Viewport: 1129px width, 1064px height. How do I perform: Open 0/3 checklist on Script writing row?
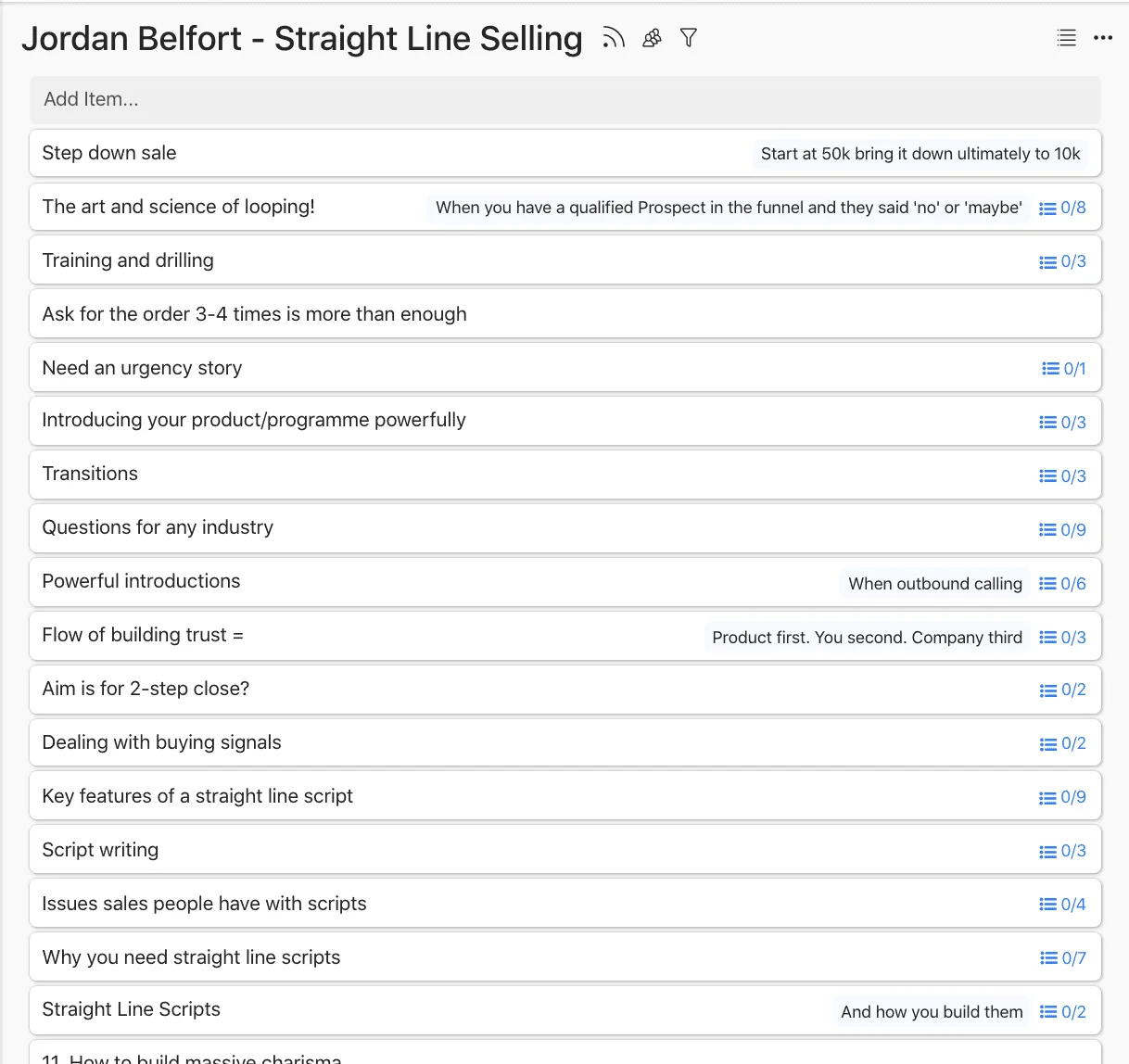click(x=1062, y=852)
